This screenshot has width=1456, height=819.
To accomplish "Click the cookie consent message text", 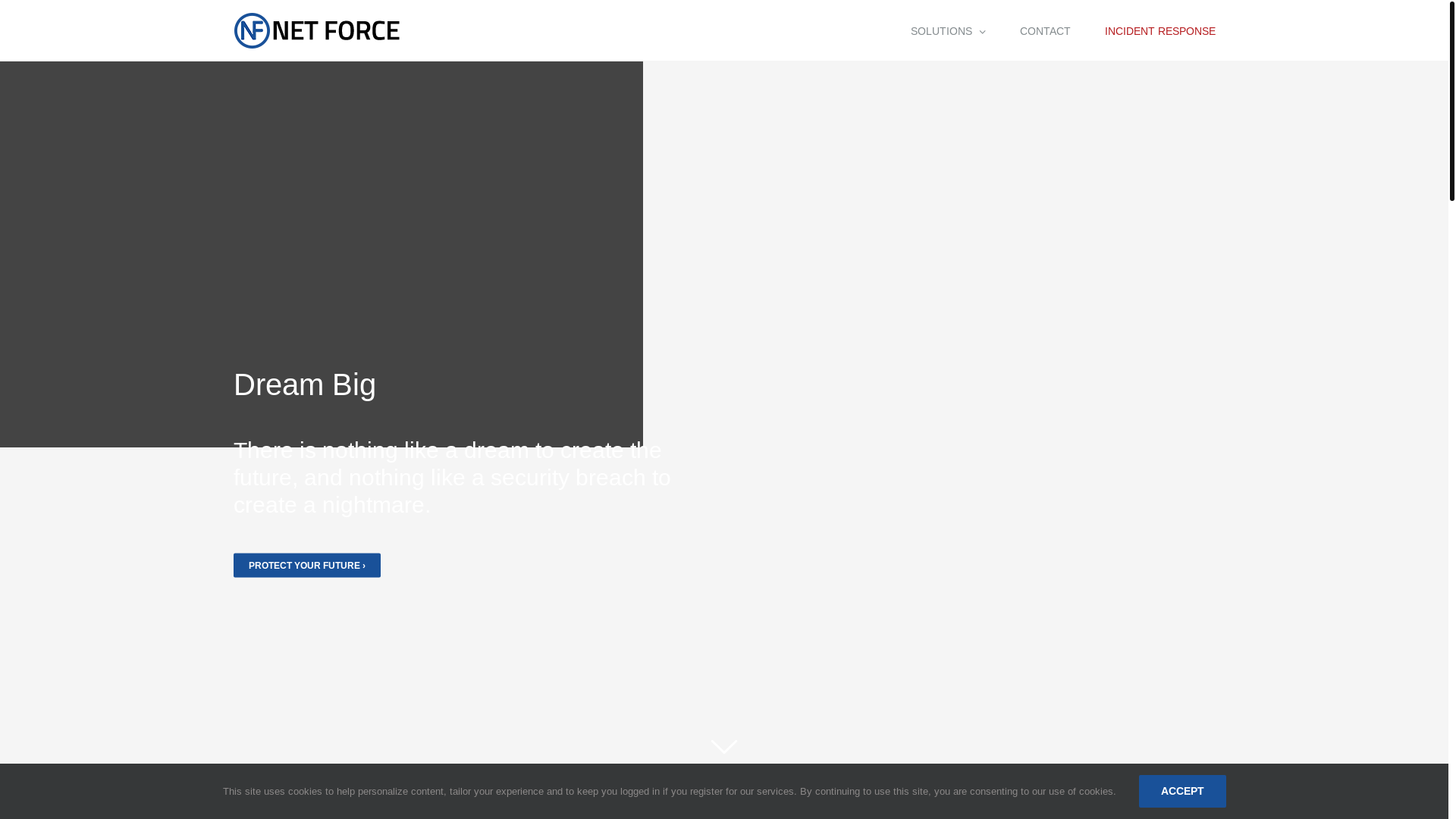I will pyautogui.click(x=669, y=792).
